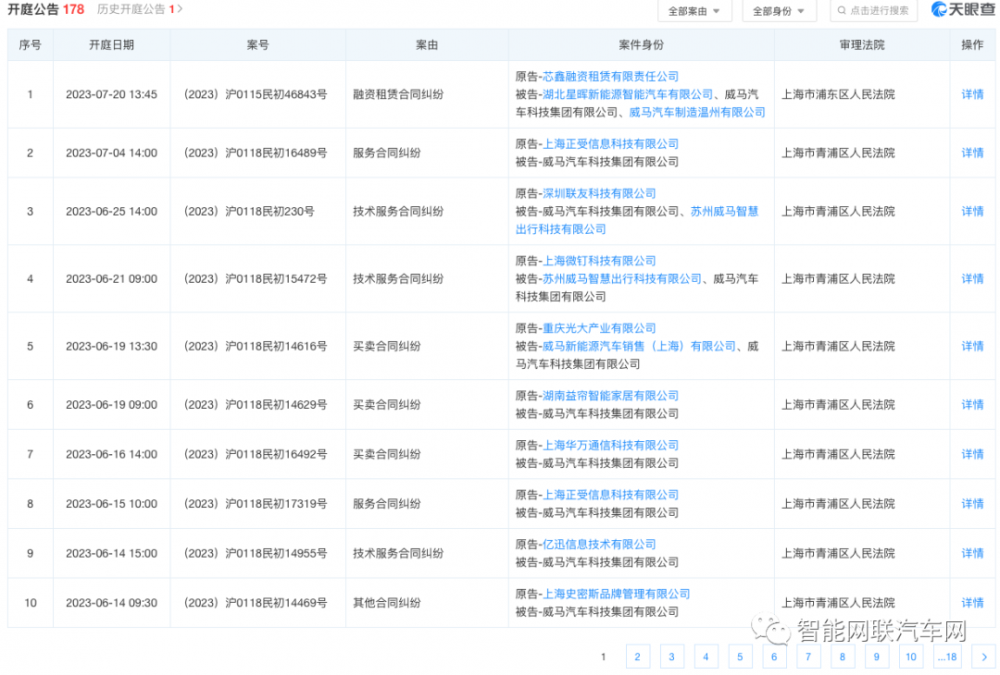Open plaintiff 芯鑫融资租赁有限责任公司 link
The image size is (1000, 675).
(x=610, y=77)
